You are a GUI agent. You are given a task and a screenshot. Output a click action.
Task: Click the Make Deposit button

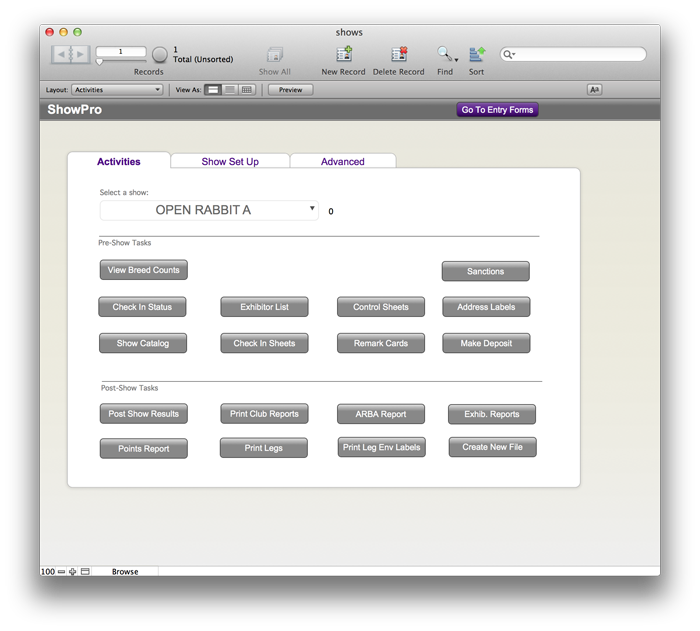point(486,343)
